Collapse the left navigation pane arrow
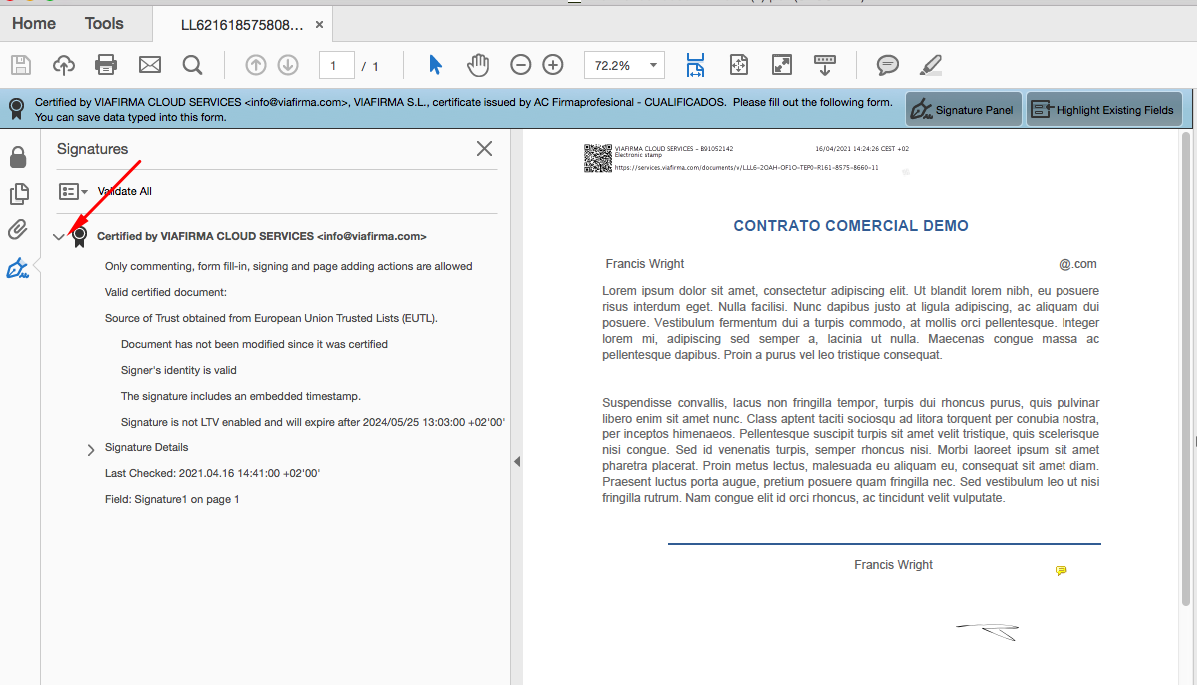The width and height of the screenshot is (1197, 685). tap(517, 461)
